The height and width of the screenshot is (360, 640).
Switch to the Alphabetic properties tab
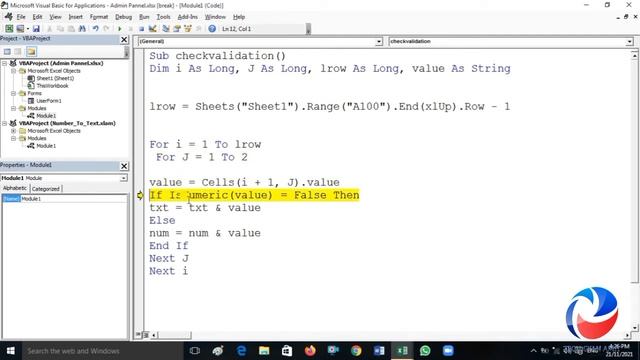(15, 188)
